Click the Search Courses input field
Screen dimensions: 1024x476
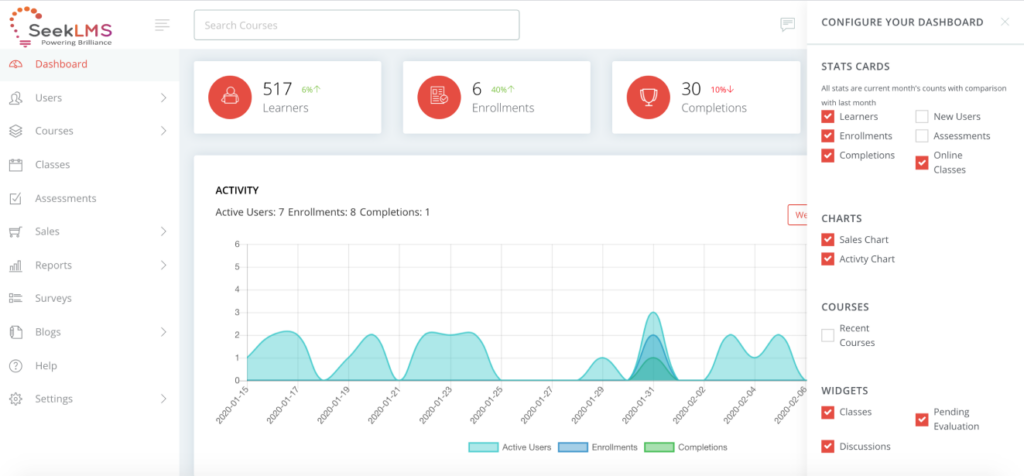pos(357,25)
